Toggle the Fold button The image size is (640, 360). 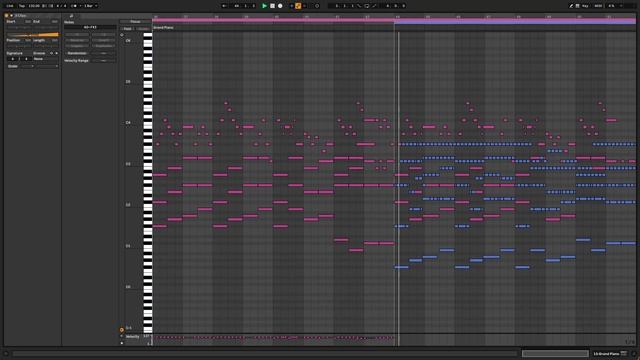click(x=127, y=29)
